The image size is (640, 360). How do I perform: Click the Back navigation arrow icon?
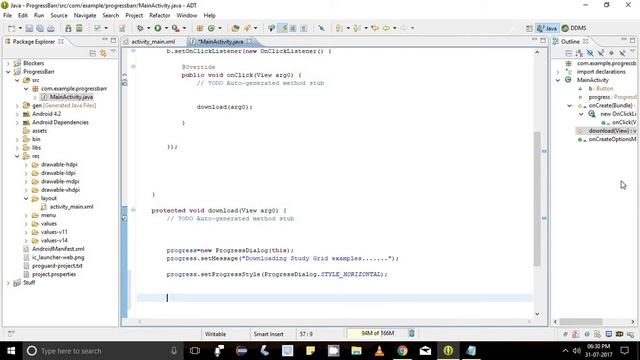[386, 28]
